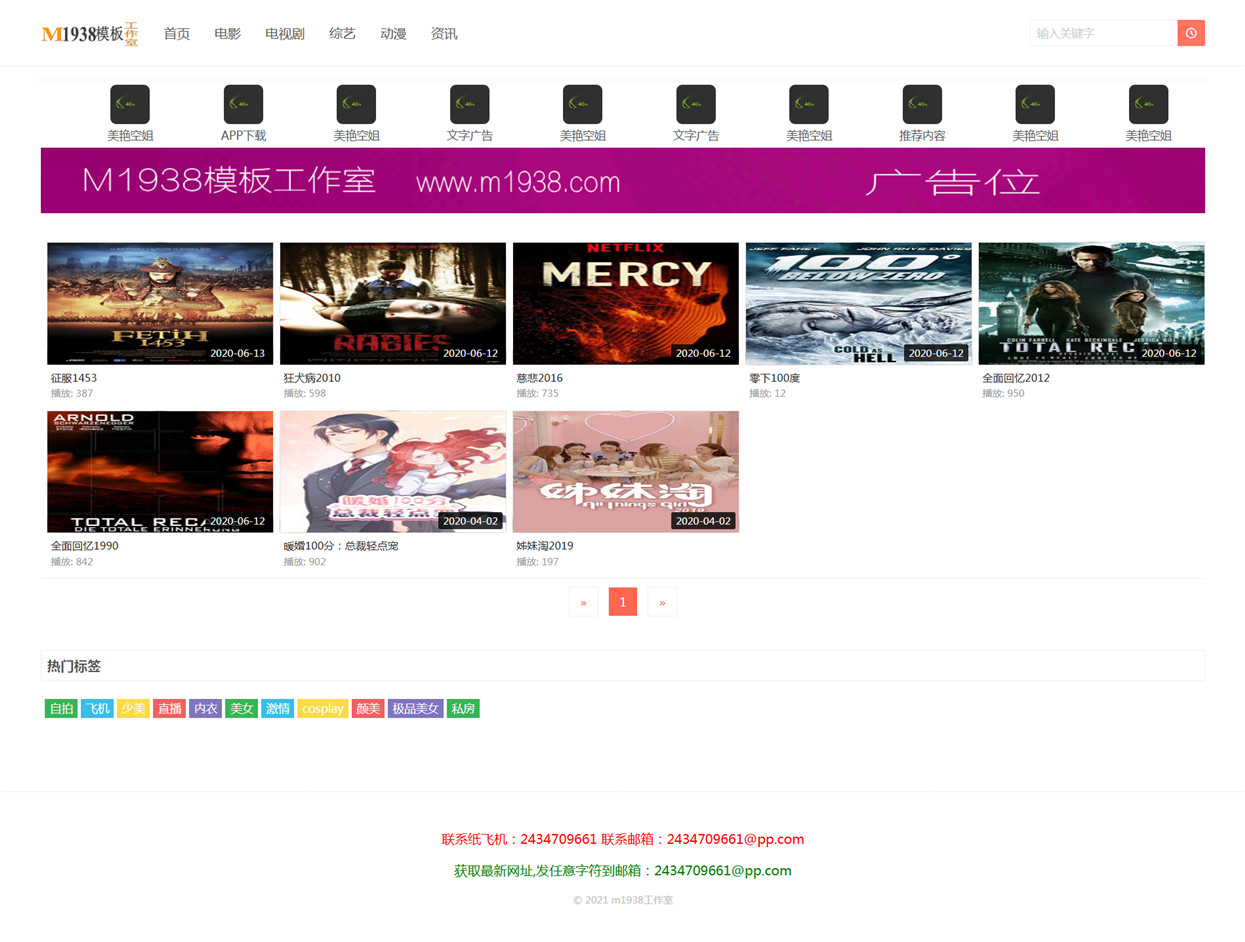The width and height of the screenshot is (1245, 942).
Task: Select page 1 in pagination
Action: coord(623,602)
